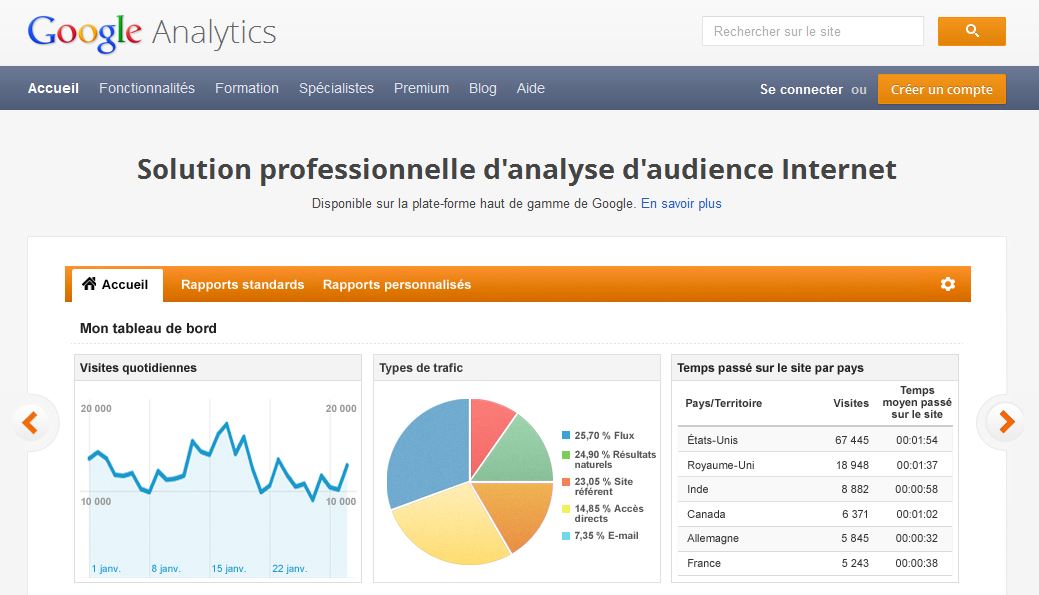This screenshot has height=595, width=1039.
Task: Select the Canada row
Action: click(x=815, y=514)
